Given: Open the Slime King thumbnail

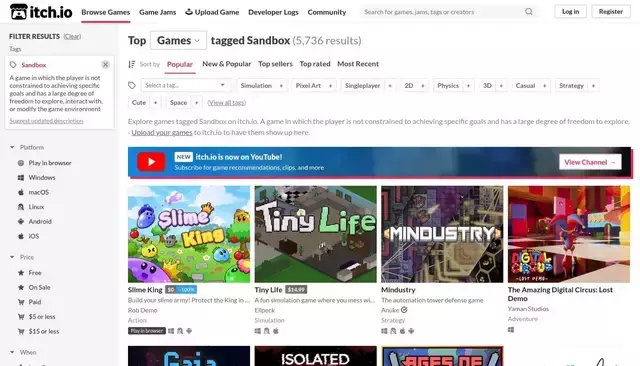Looking at the screenshot, I should [189, 234].
